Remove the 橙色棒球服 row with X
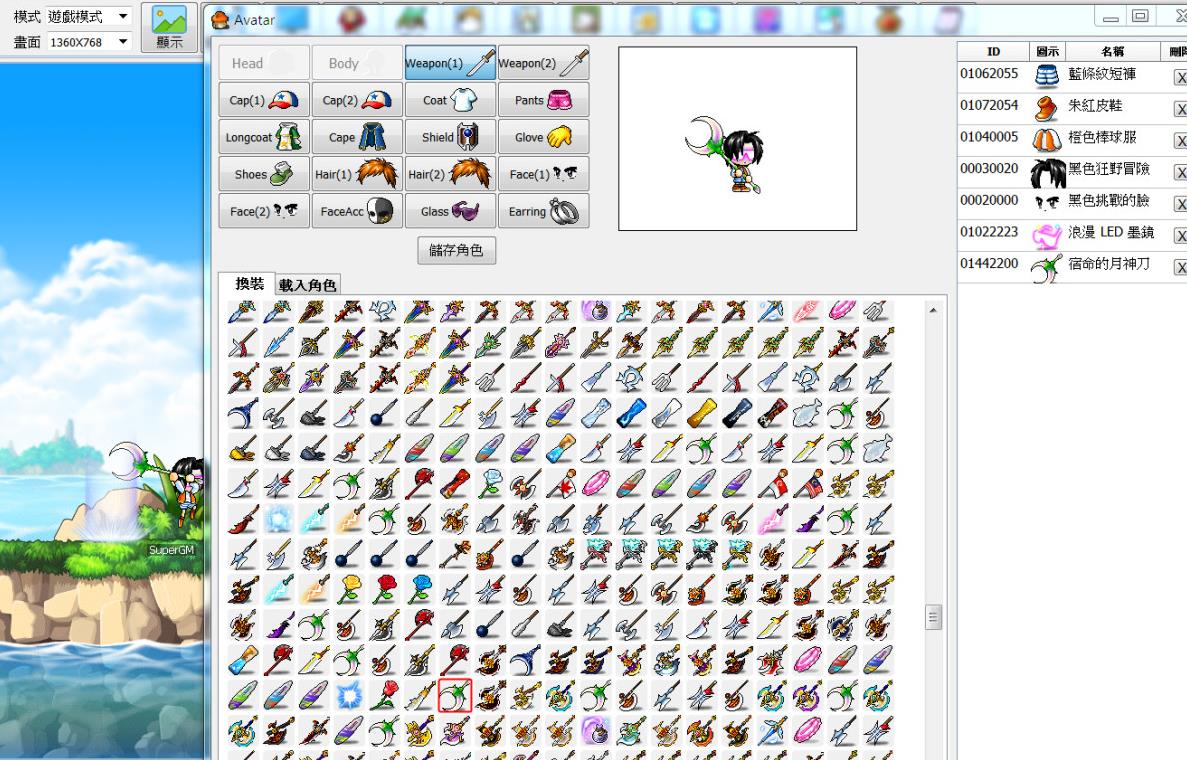This screenshot has height=760, width=1187. (x=1179, y=141)
